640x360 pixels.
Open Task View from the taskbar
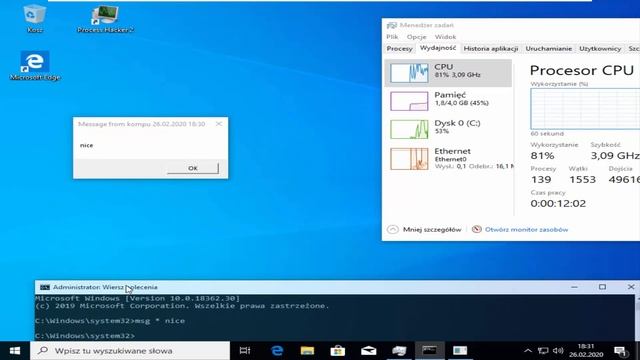point(245,351)
